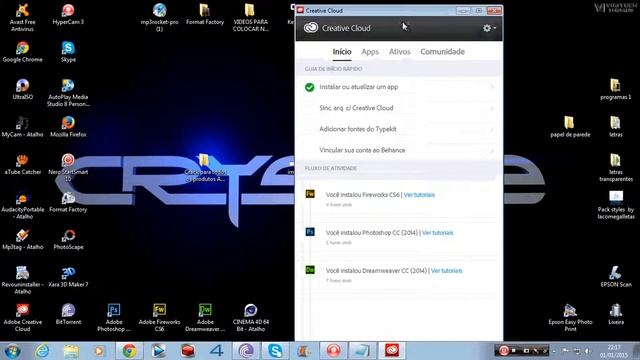Open the Comunidade tab
Screen dimensions: 640x360
pyautogui.click(x=442, y=52)
